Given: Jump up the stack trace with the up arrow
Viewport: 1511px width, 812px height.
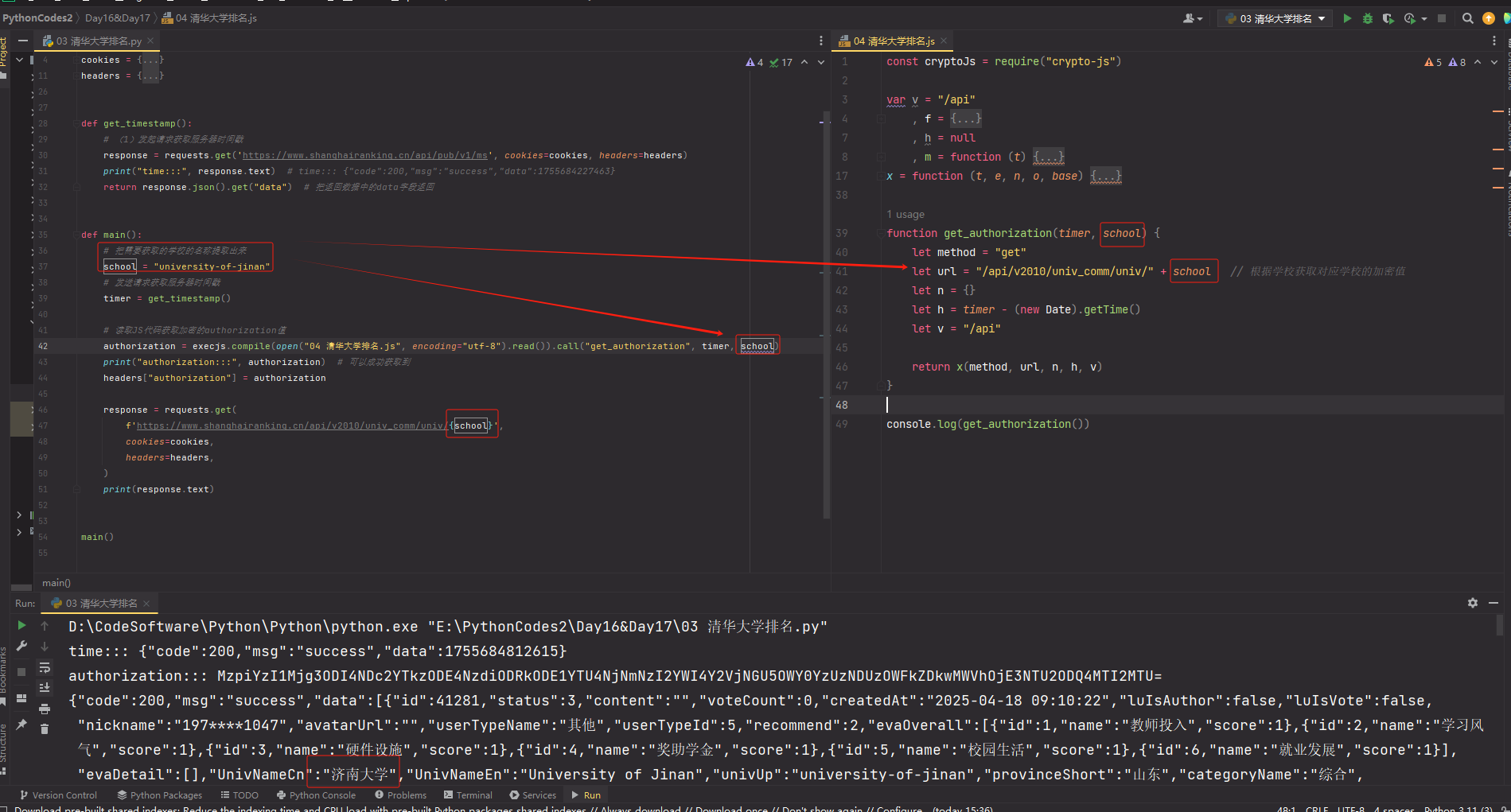Looking at the screenshot, I should coord(45,626).
